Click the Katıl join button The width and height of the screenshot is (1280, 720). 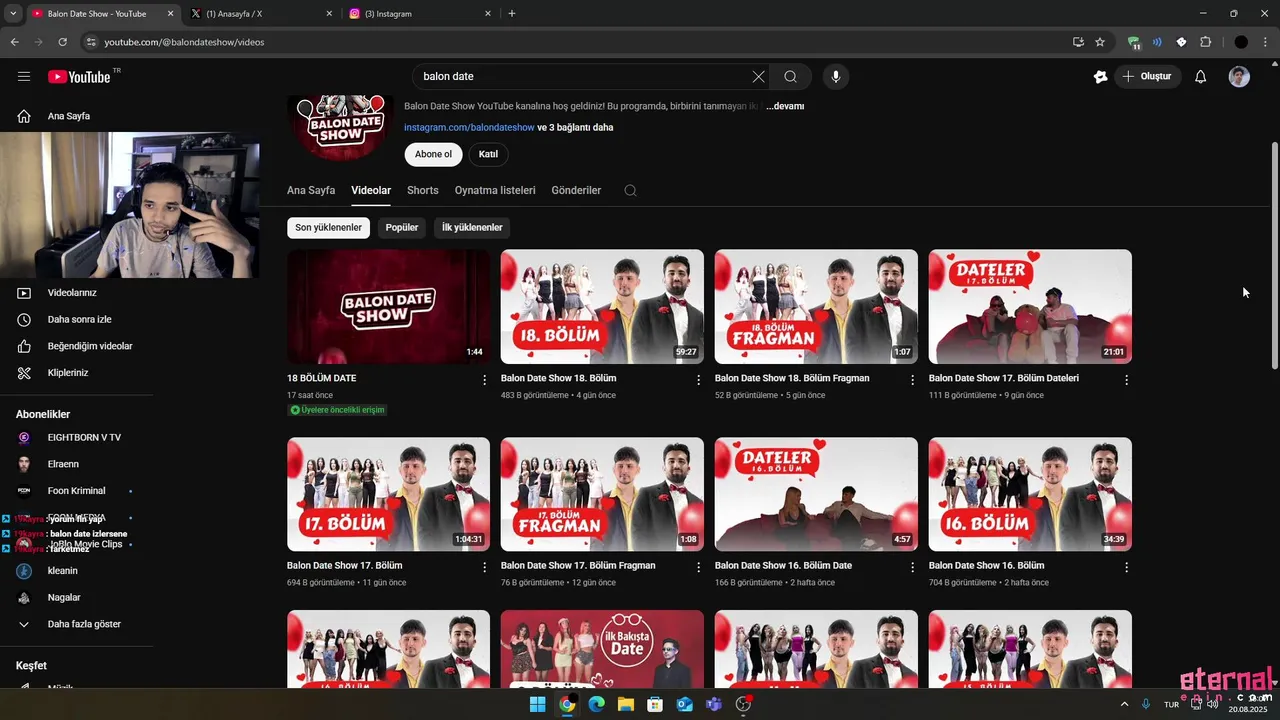(x=488, y=154)
